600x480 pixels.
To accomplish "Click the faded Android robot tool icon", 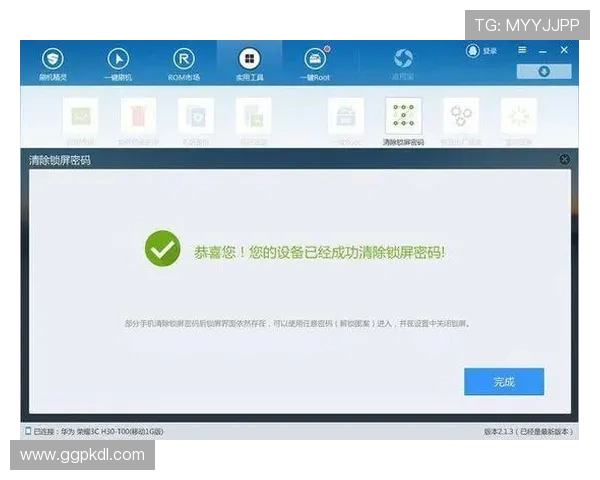I will click(346, 116).
